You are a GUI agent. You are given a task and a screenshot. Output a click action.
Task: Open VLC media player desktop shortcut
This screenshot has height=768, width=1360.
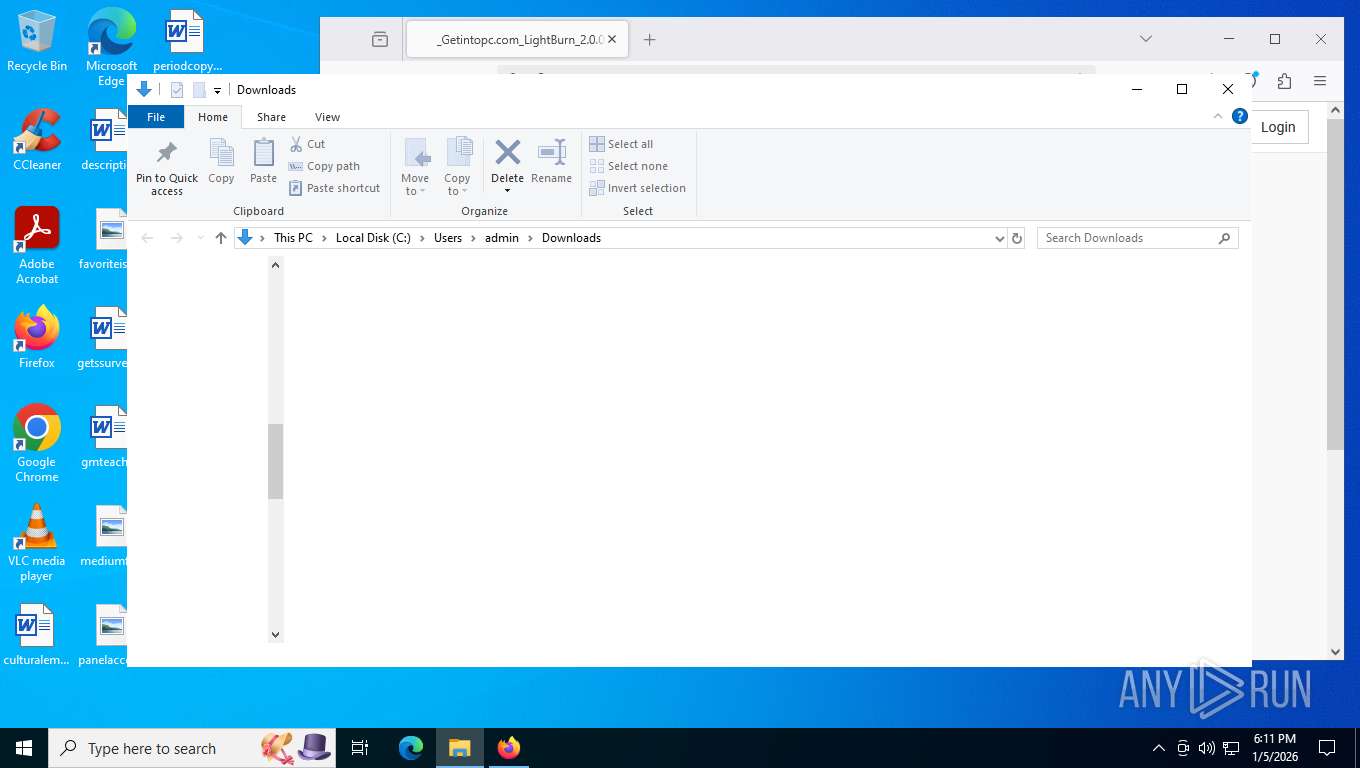tap(37, 543)
